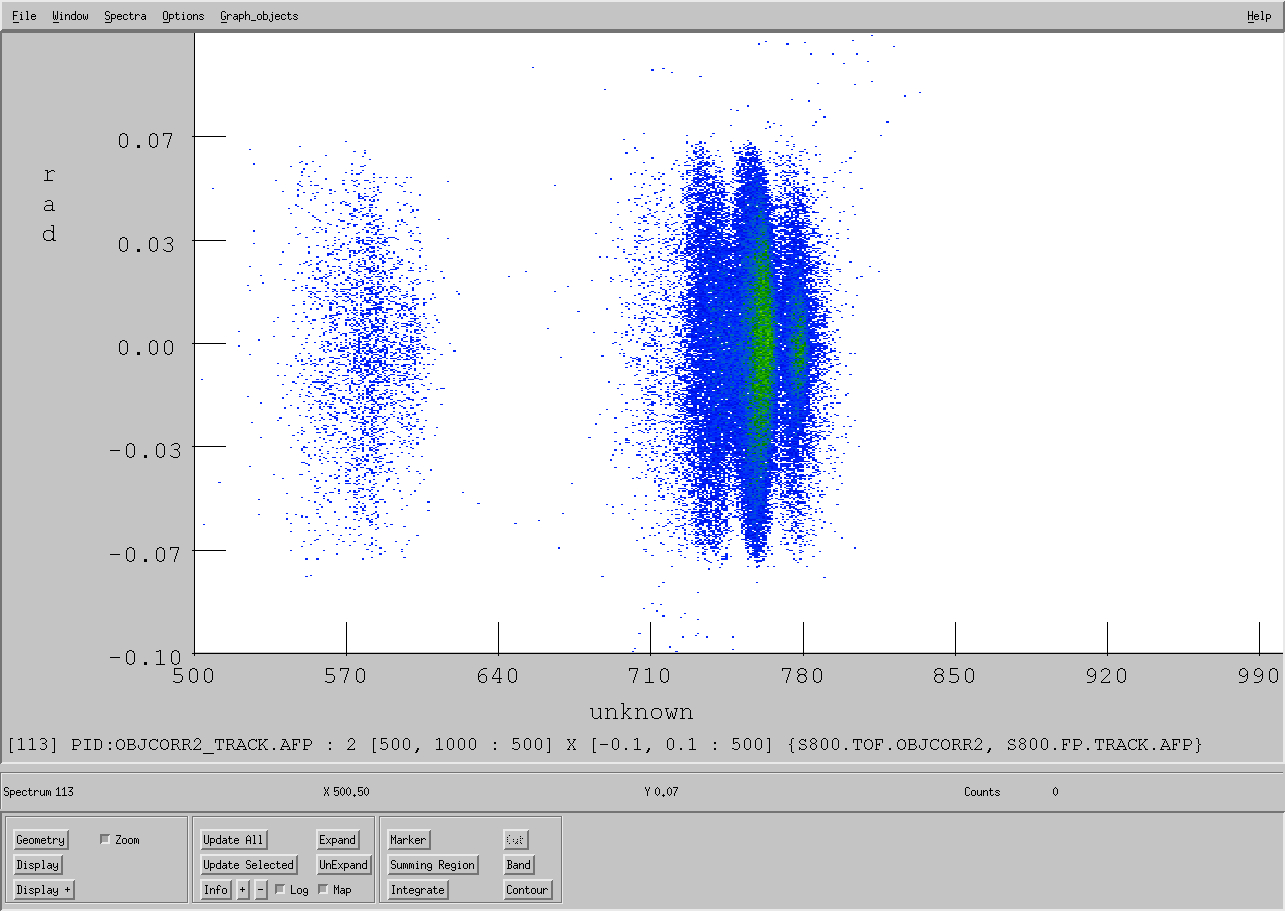Toggle the Map checkbox
The width and height of the screenshot is (1285, 911).
pyautogui.click(x=323, y=890)
